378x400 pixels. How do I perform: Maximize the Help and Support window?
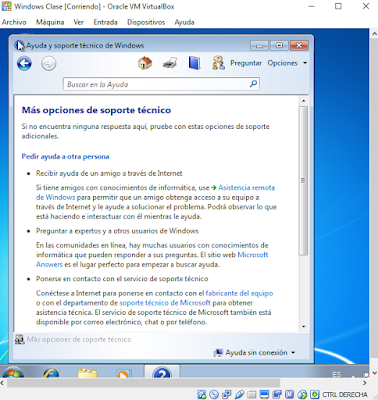pos(279,45)
